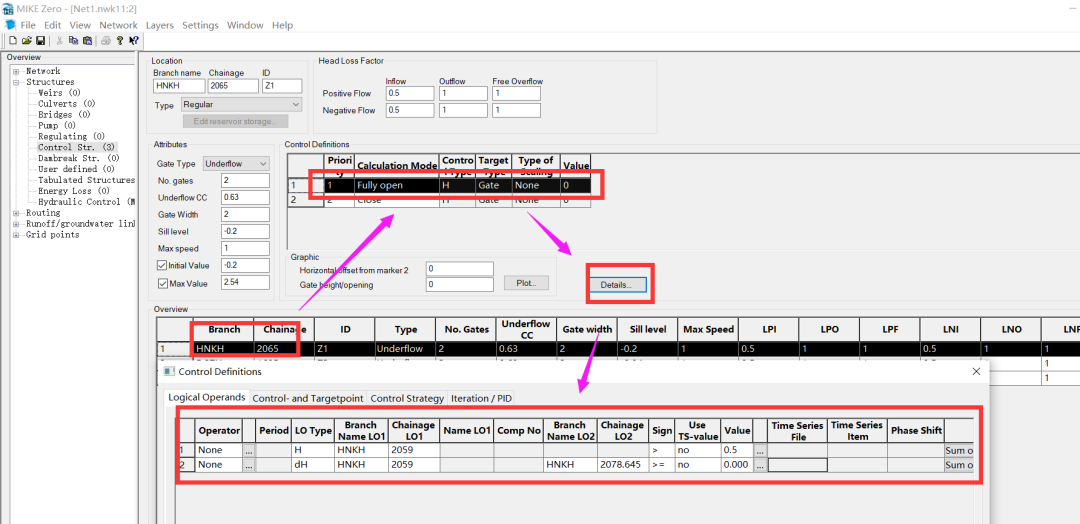
Task: Click the No. gates input field
Action: point(246,180)
